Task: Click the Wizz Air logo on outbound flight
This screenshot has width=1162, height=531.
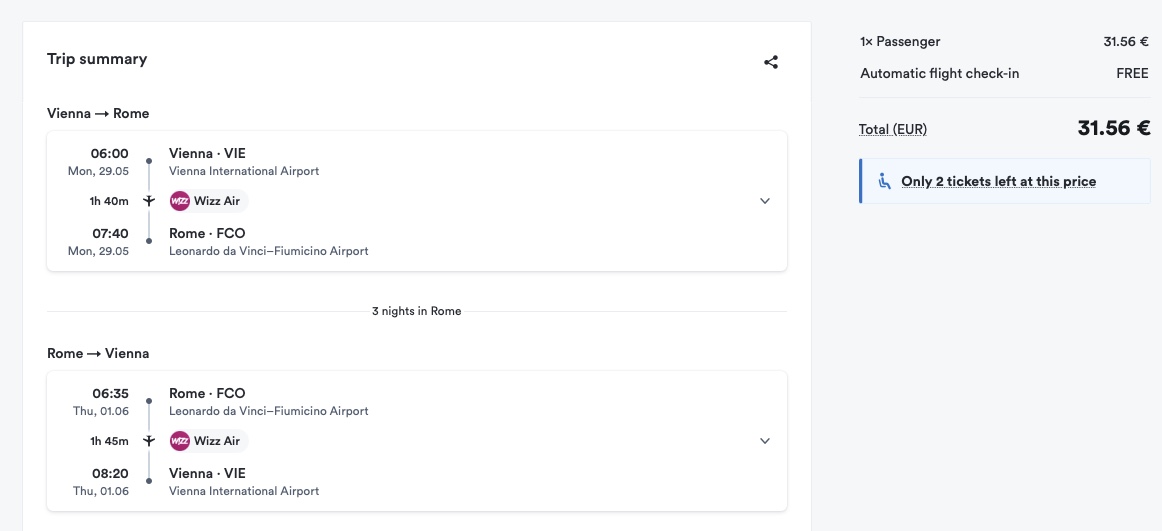Action: [x=180, y=201]
